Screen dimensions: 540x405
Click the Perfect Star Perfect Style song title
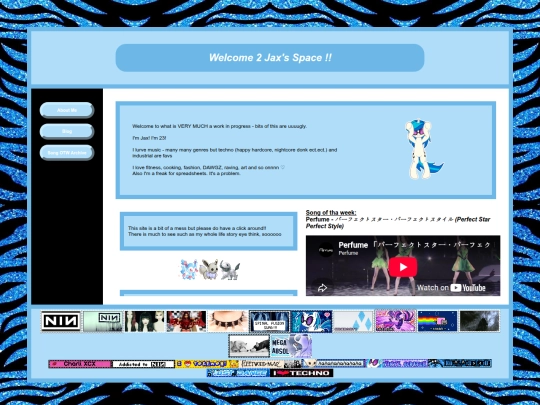point(398,222)
